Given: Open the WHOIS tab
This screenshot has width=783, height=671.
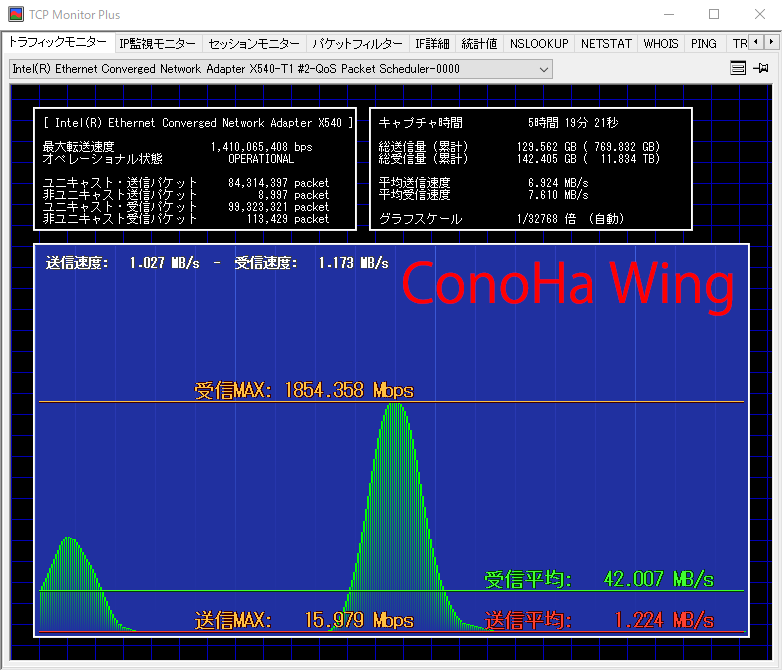Looking at the screenshot, I should click(x=661, y=44).
